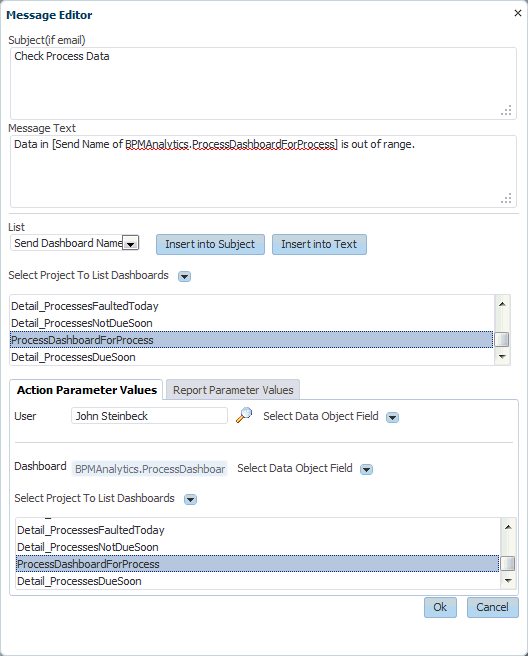Expand Select Data Object Field beside User
This screenshot has width=528, height=656.
pyautogui.click(x=392, y=417)
